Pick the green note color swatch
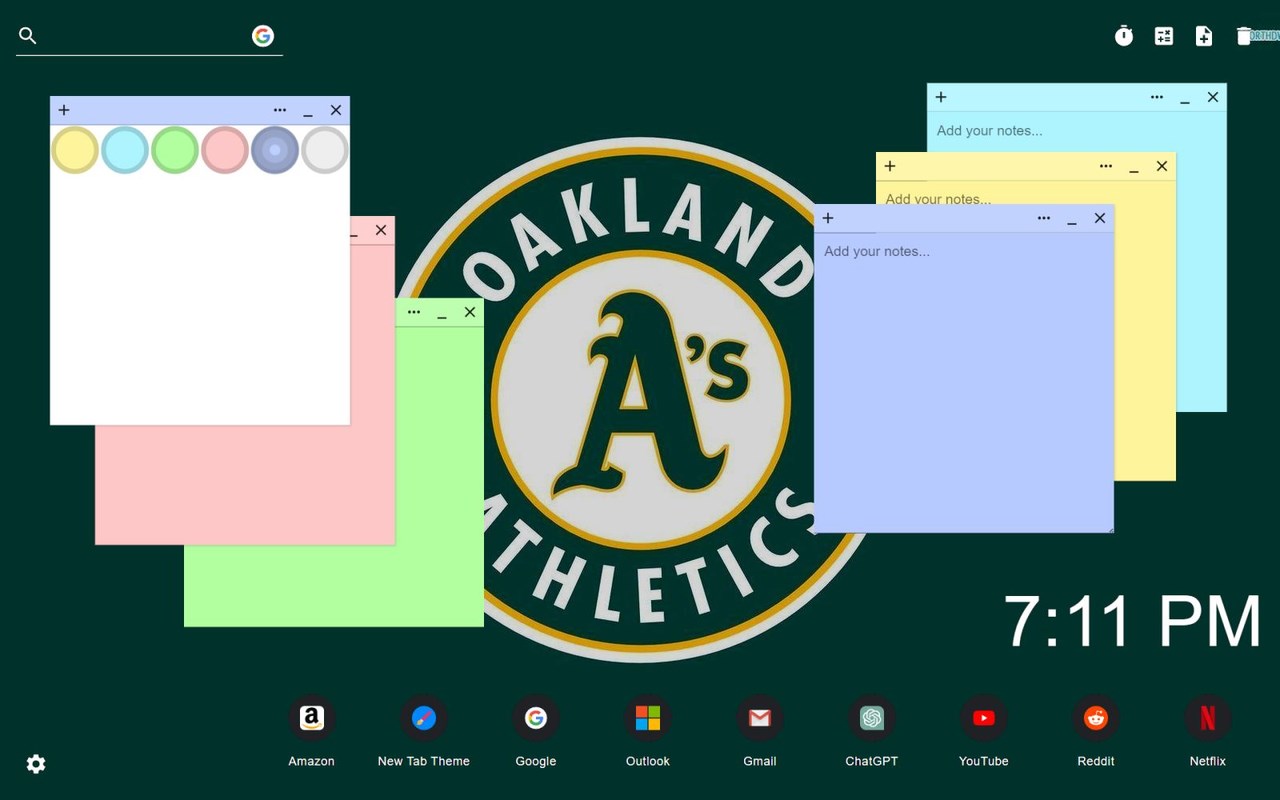This screenshot has width=1280, height=800. 175,150
